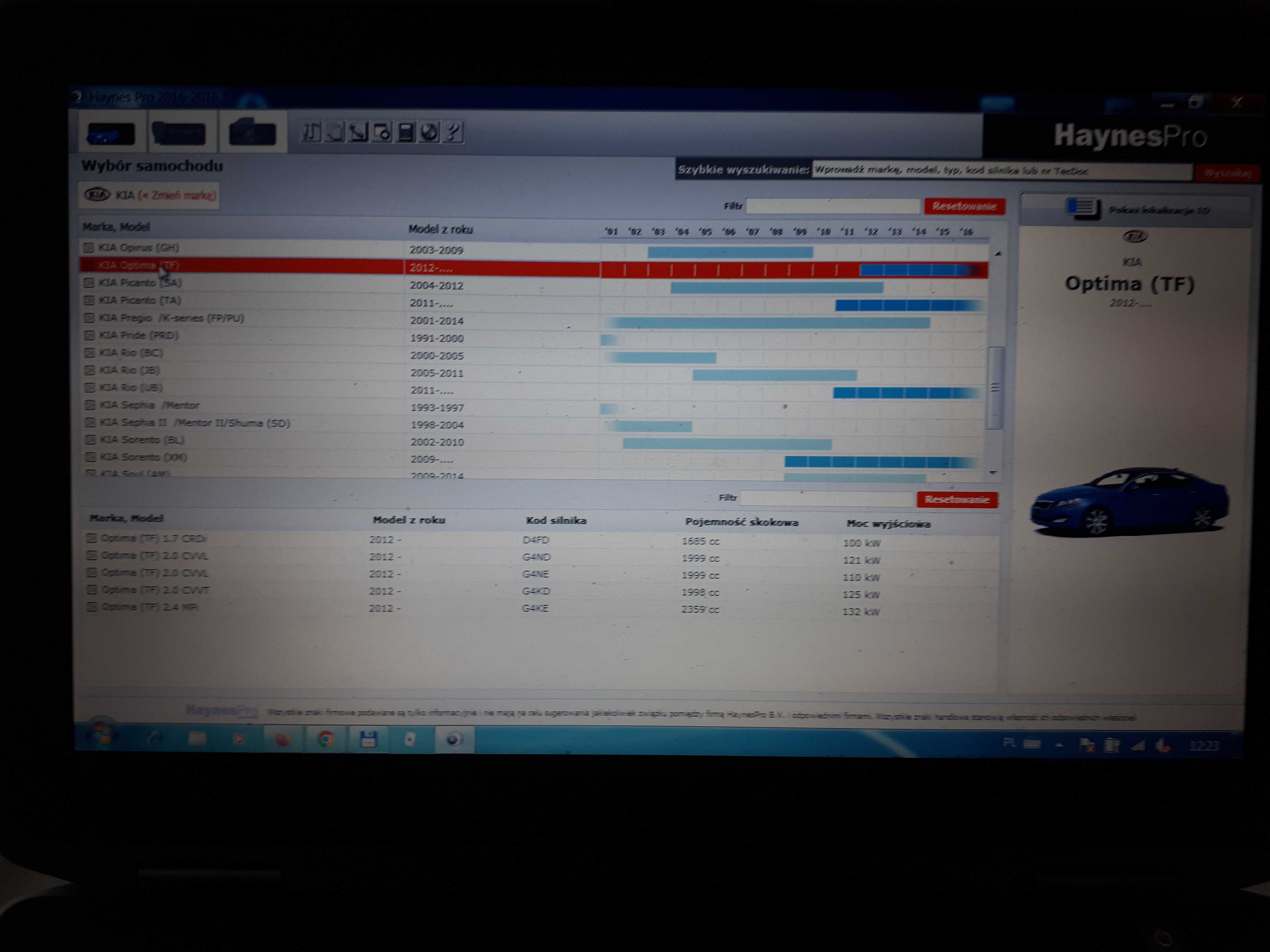Expand the KIA Rio (UB) row
This screenshot has width=1270, height=952.
pyautogui.click(x=90, y=387)
